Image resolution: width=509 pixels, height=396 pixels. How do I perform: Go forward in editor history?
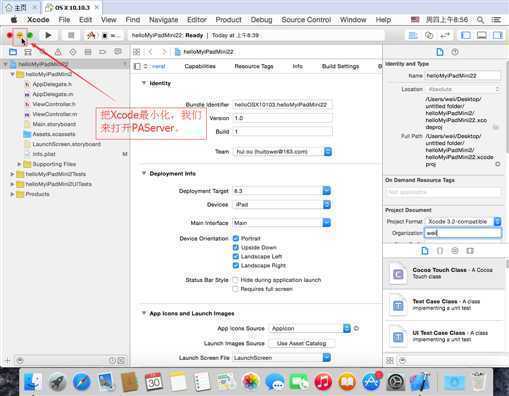point(163,52)
